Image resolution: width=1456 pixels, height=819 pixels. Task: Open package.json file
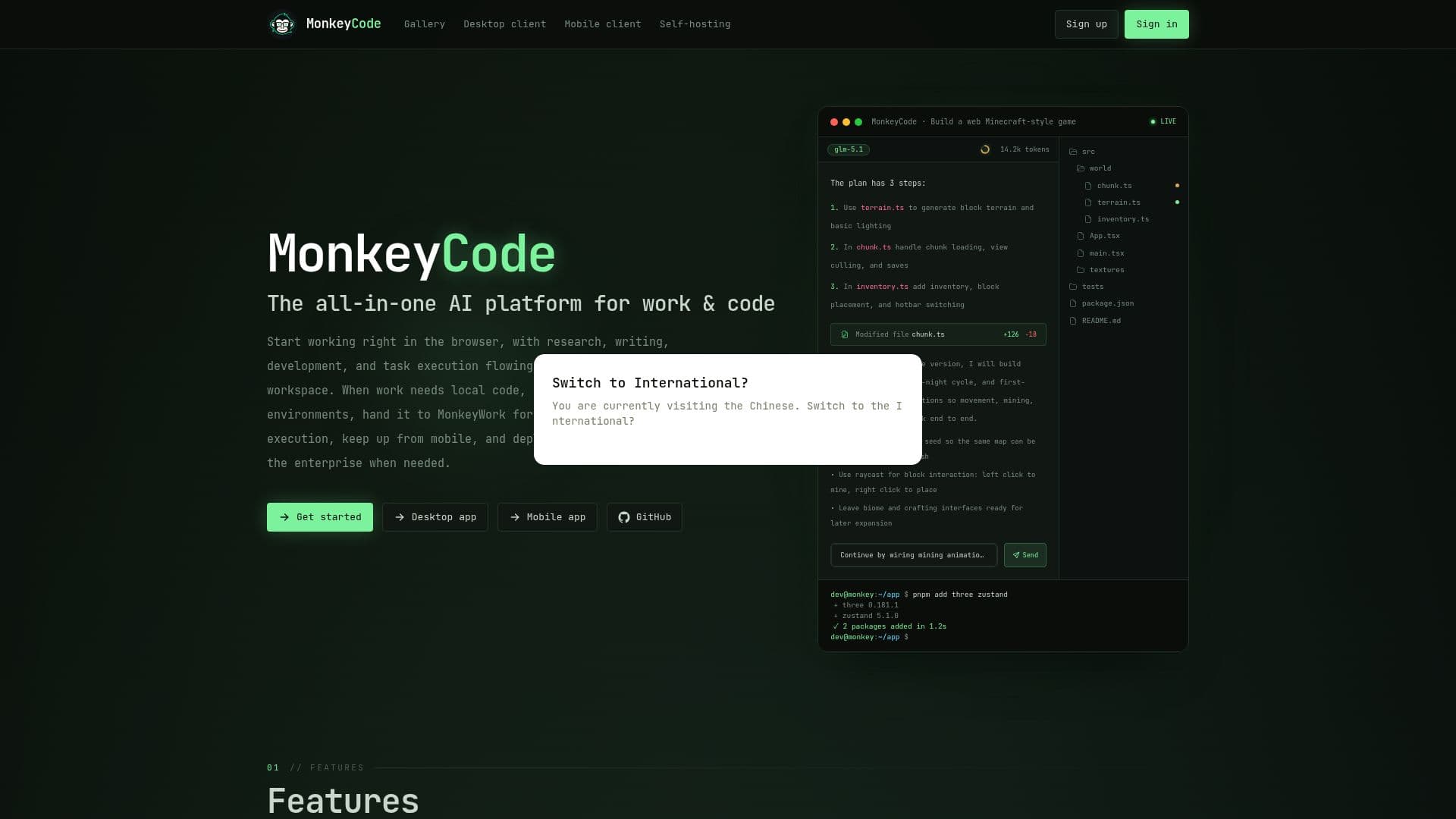1101,303
